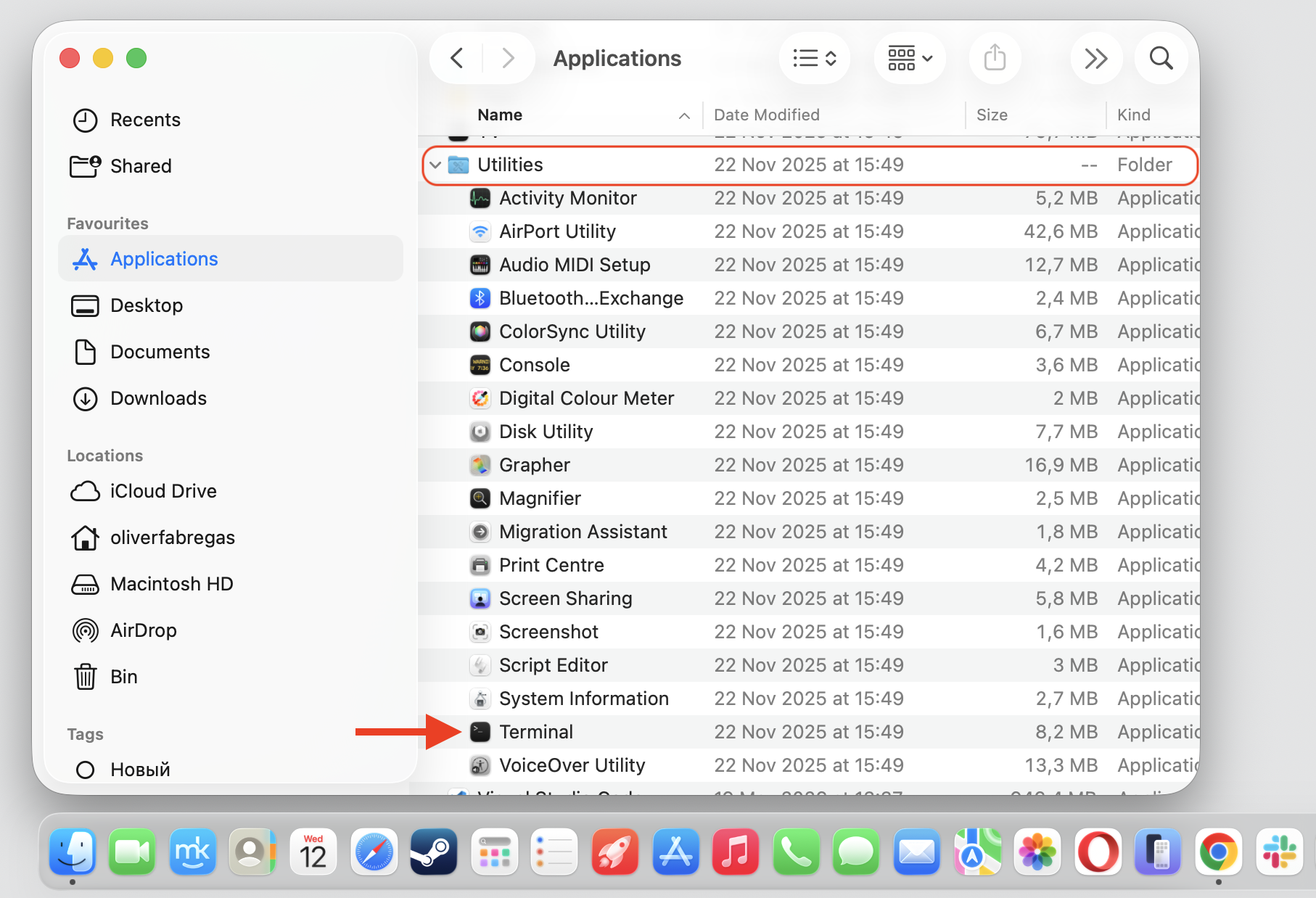Go back with the left chevron

pos(457,58)
